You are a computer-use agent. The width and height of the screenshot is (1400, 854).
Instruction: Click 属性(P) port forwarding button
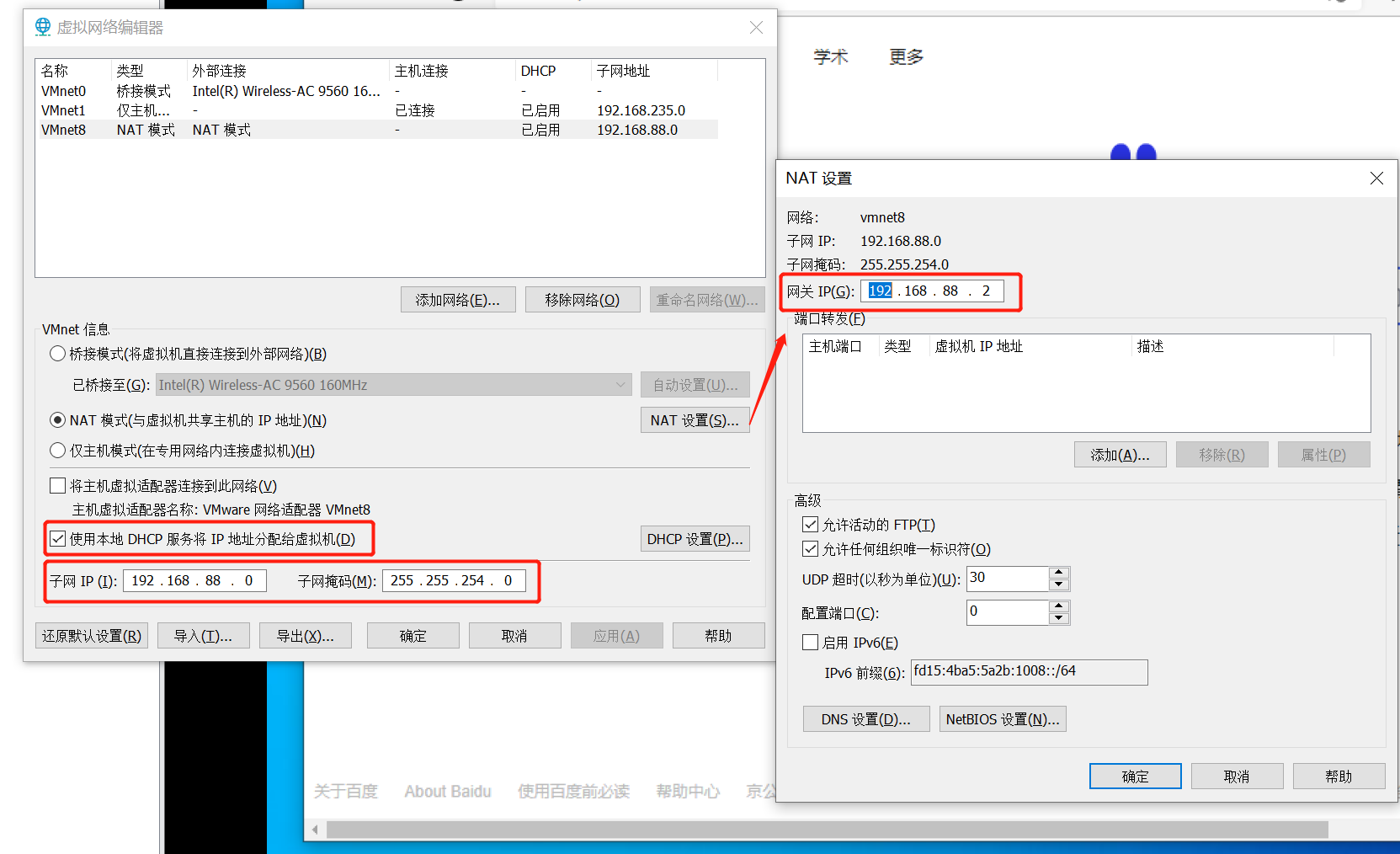tap(1324, 455)
